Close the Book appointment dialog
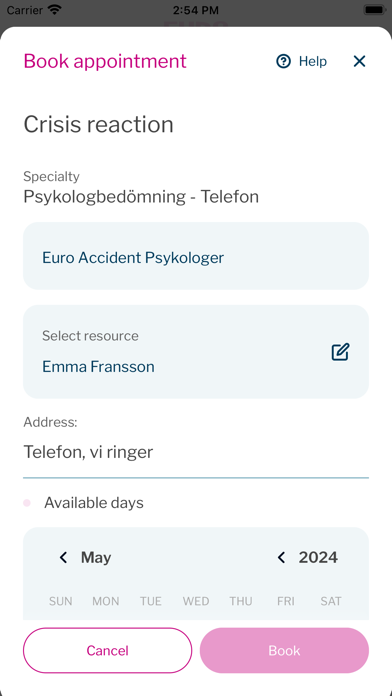The width and height of the screenshot is (392, 696). (x=359, y=61)
